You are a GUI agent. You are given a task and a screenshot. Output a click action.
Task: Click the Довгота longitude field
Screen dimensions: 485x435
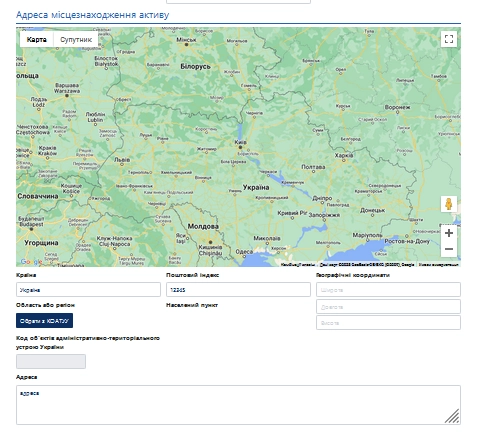[x=388, y=306]
